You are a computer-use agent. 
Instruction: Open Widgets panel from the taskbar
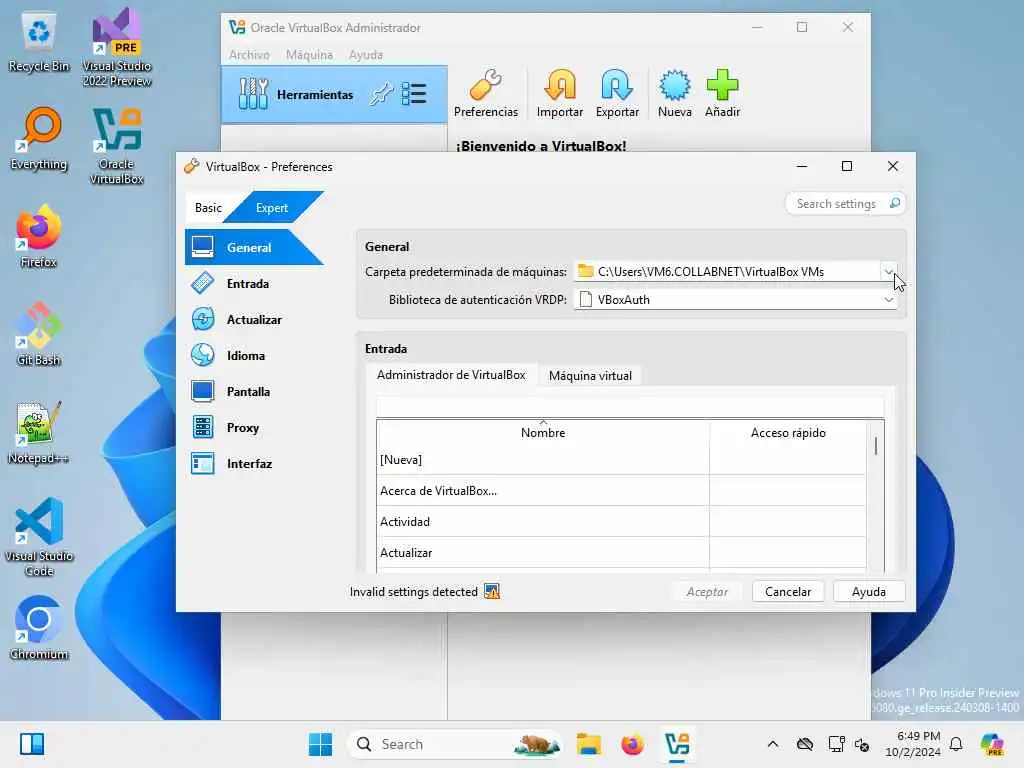31,744
